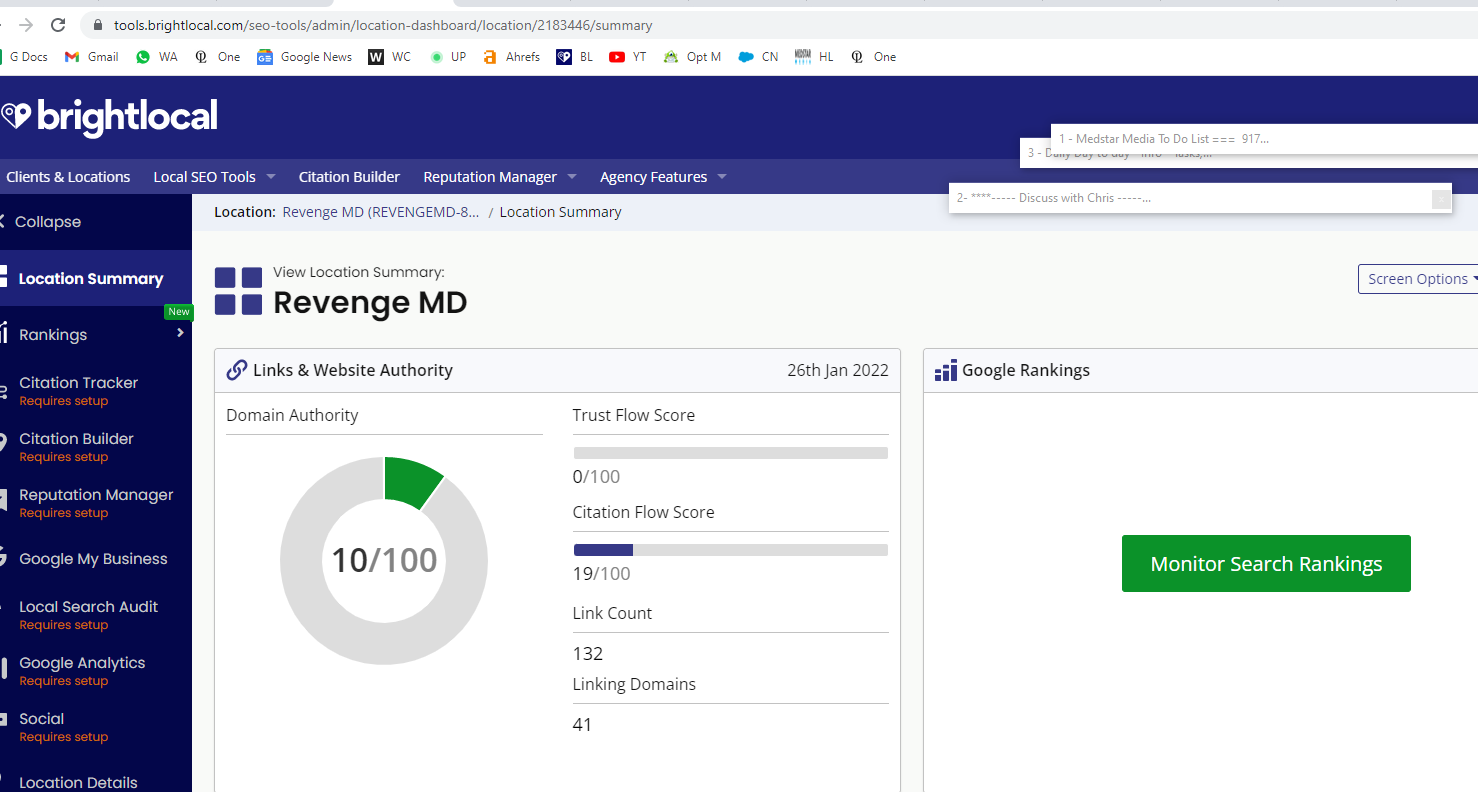Open the Google News bookmark
This screenshot has width=1478, height=792.
[304, 57]
